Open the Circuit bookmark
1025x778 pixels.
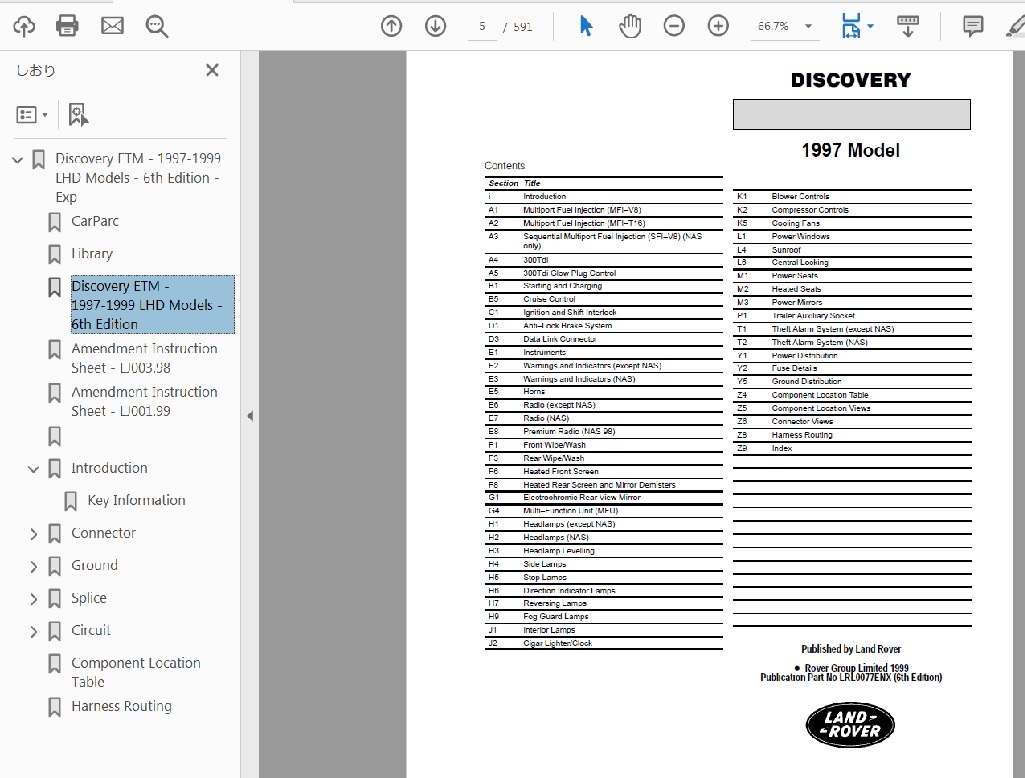tap(91, 630)
